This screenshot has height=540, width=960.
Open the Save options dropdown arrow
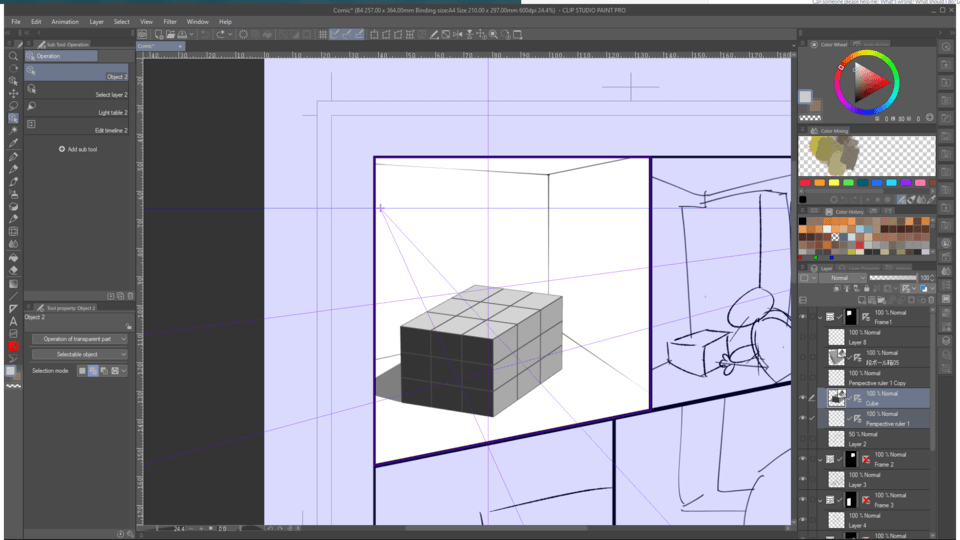pyautogui.click(x=192, y=34)
